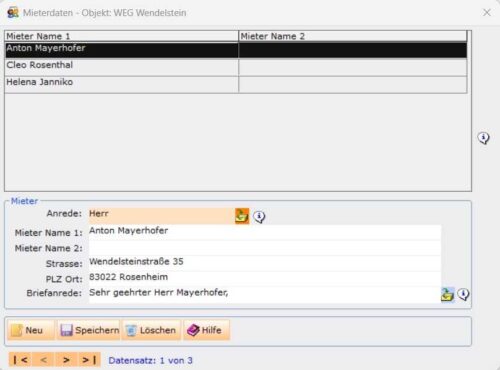Go to the previous record
Viewport: 500px width, 370px height.
click(43, 360)
